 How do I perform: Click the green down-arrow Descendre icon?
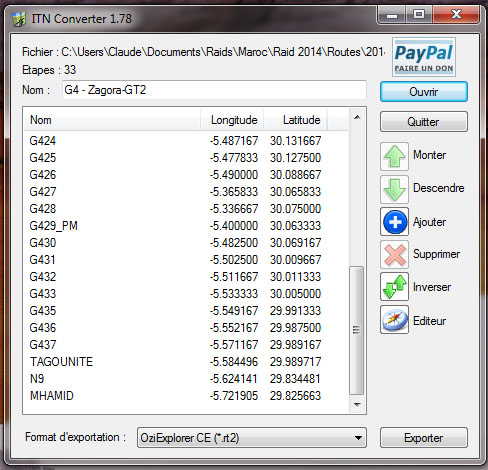394,189
